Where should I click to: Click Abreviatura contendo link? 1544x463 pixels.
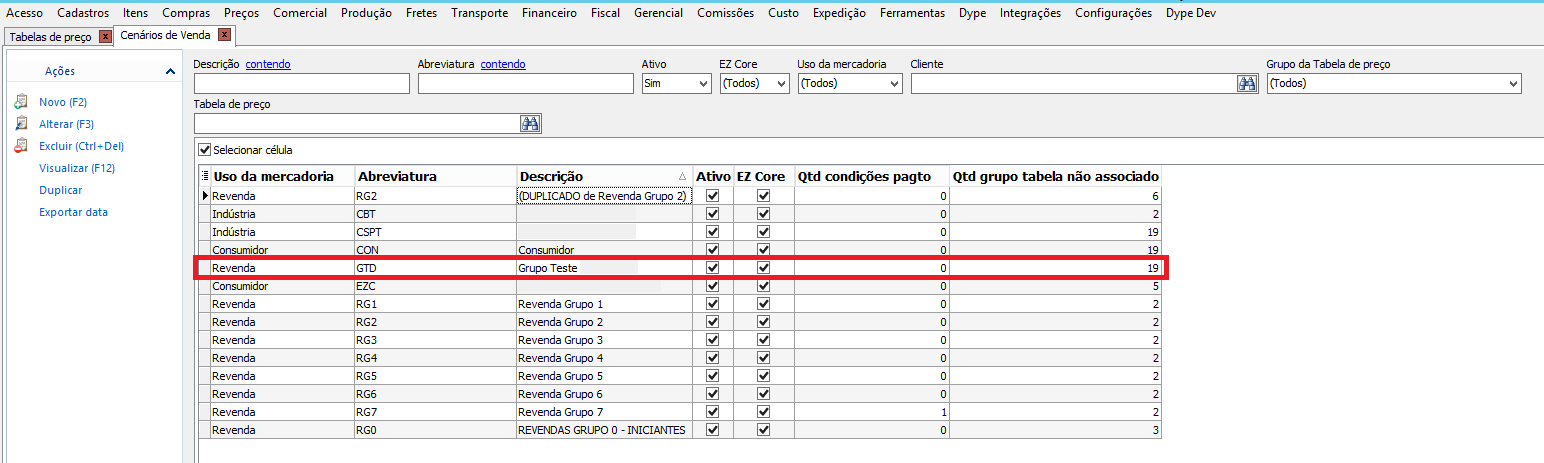(x=503, y=64)
